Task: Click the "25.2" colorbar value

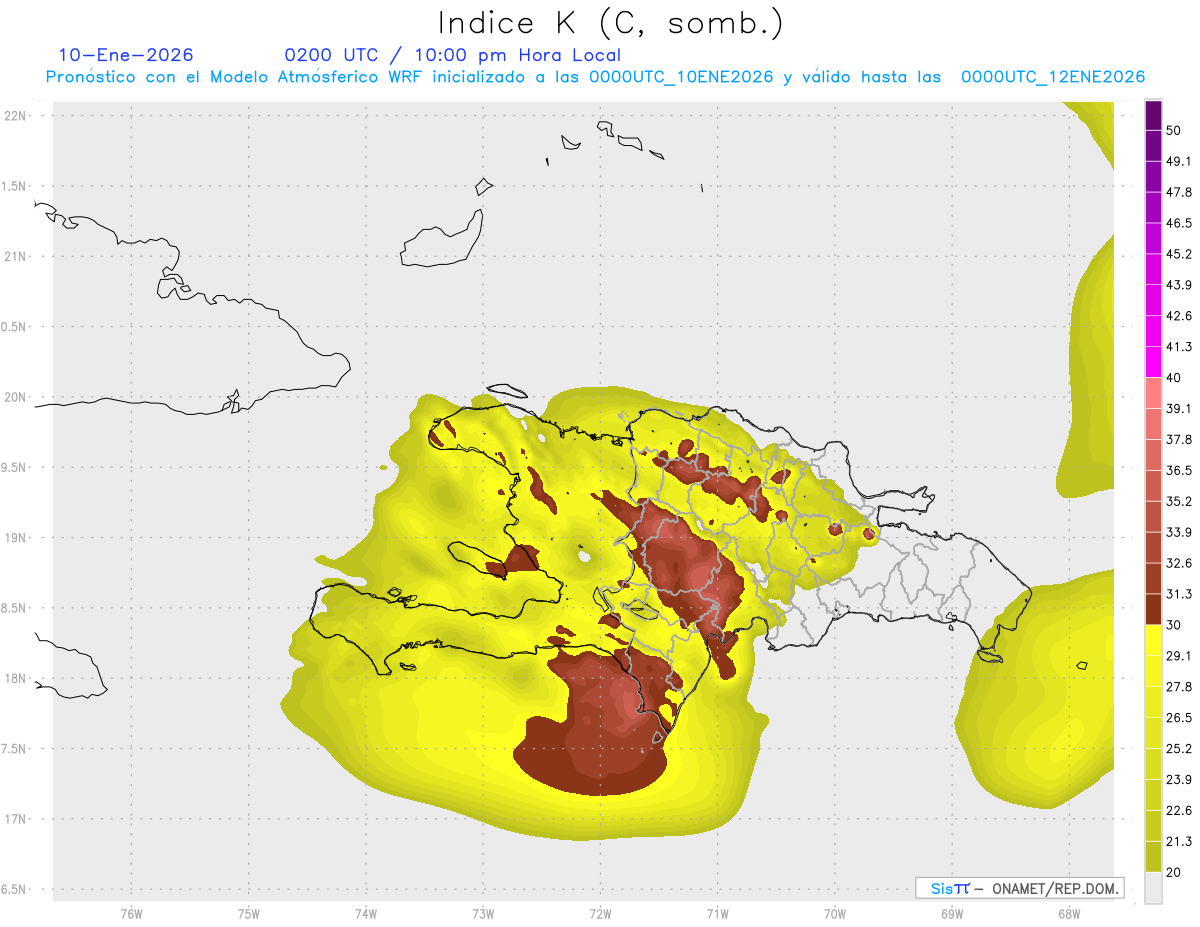Action: click(x=1179, y=749)
